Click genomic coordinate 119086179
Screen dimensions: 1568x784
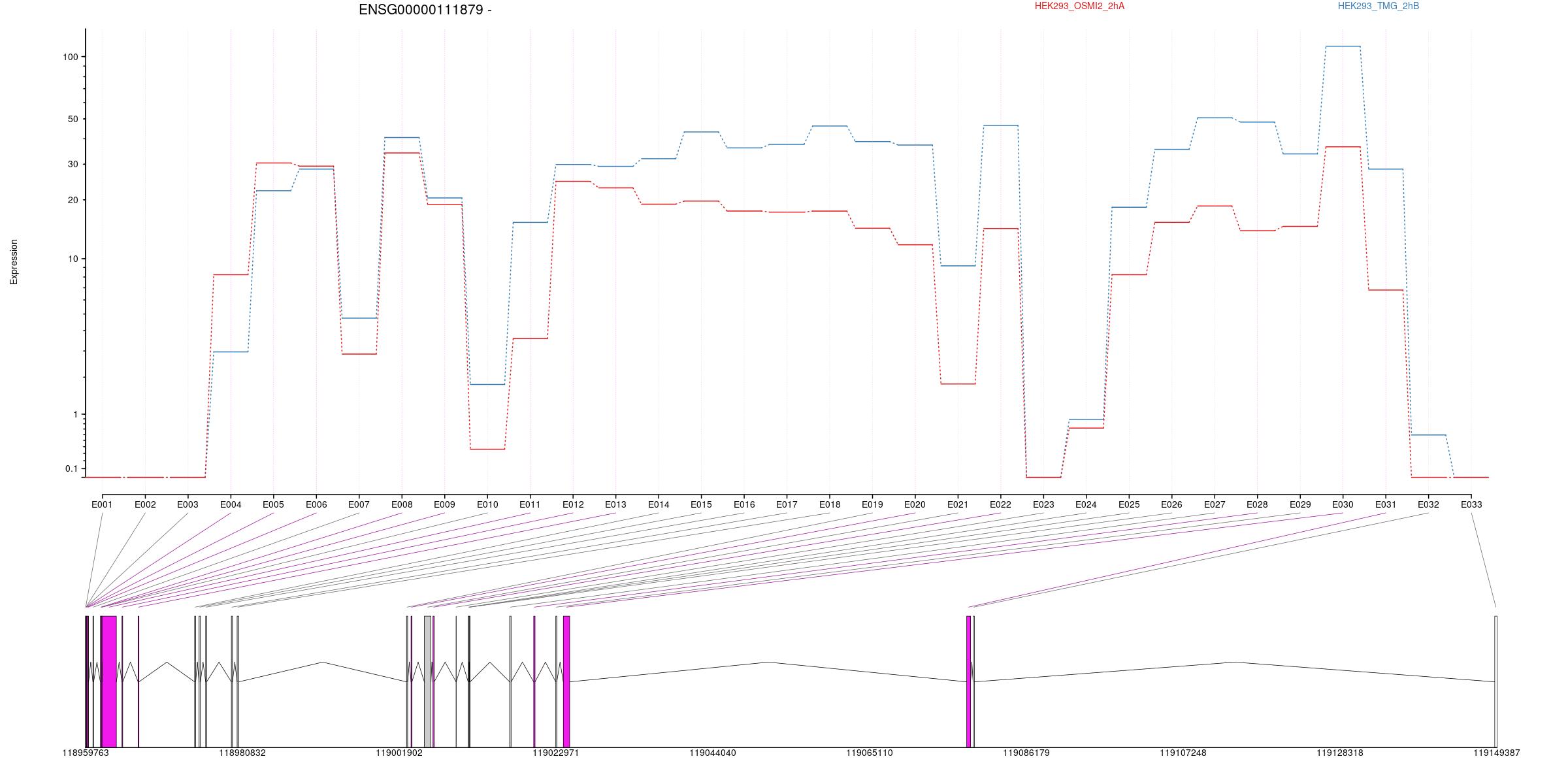[x=1026, y=753]
